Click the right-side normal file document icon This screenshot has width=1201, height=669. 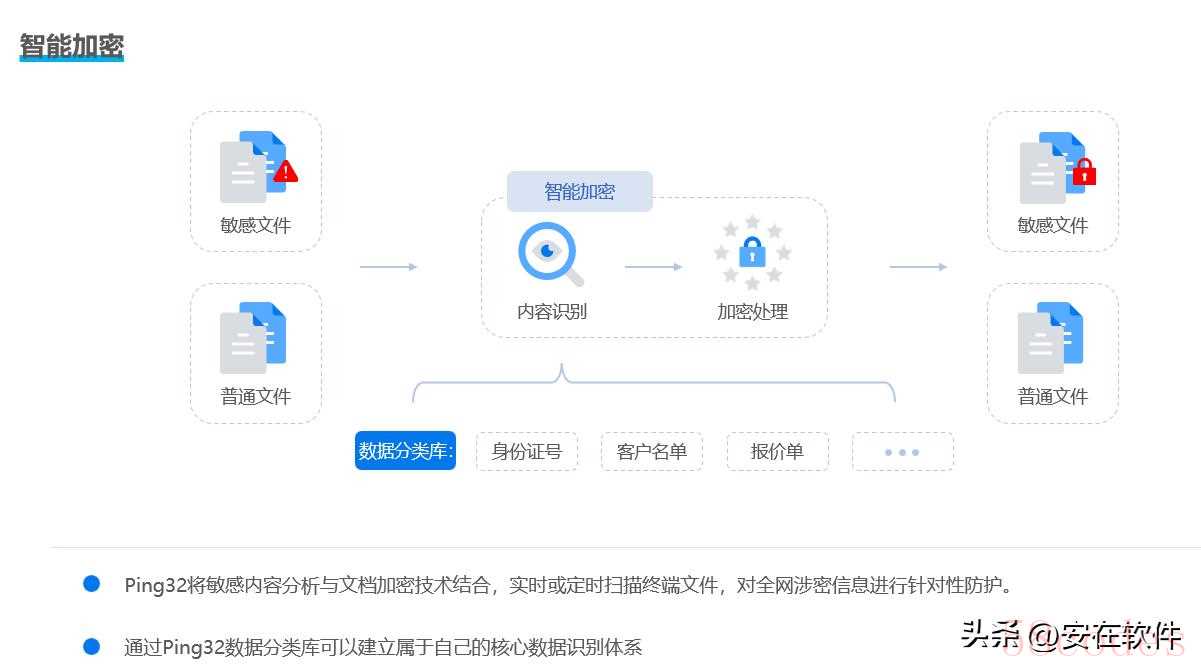tap(1051, 338)
